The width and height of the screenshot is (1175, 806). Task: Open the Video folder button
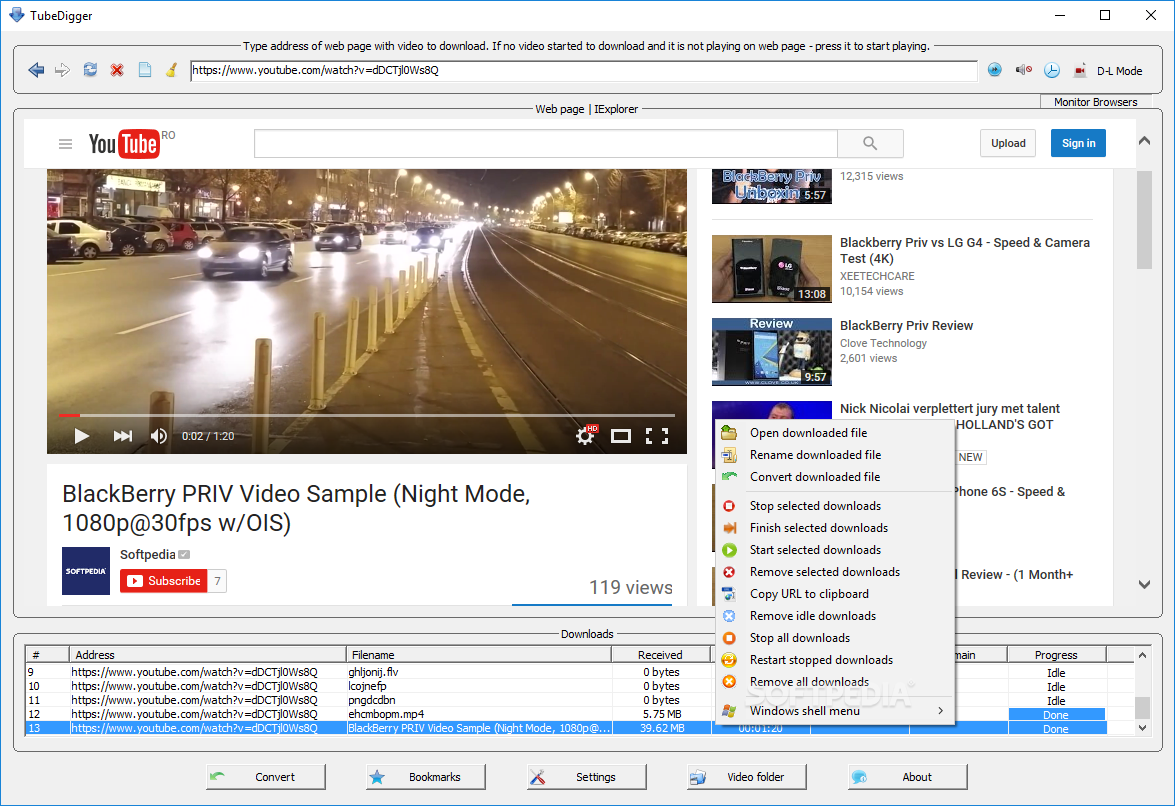[747, 777]
